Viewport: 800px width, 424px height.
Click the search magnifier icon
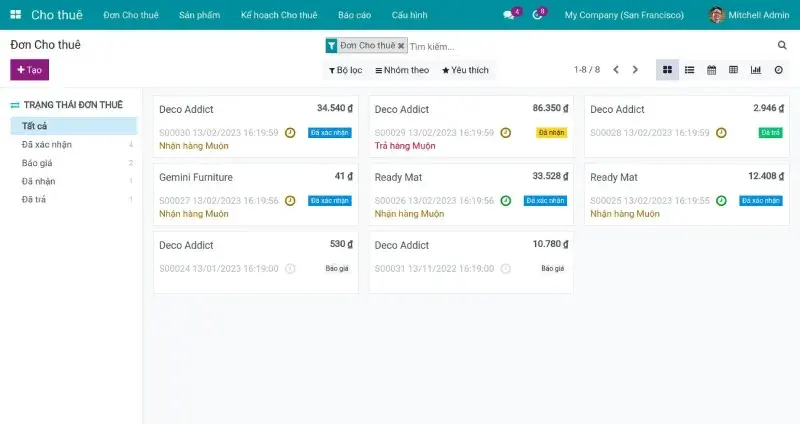click(782, 45)
